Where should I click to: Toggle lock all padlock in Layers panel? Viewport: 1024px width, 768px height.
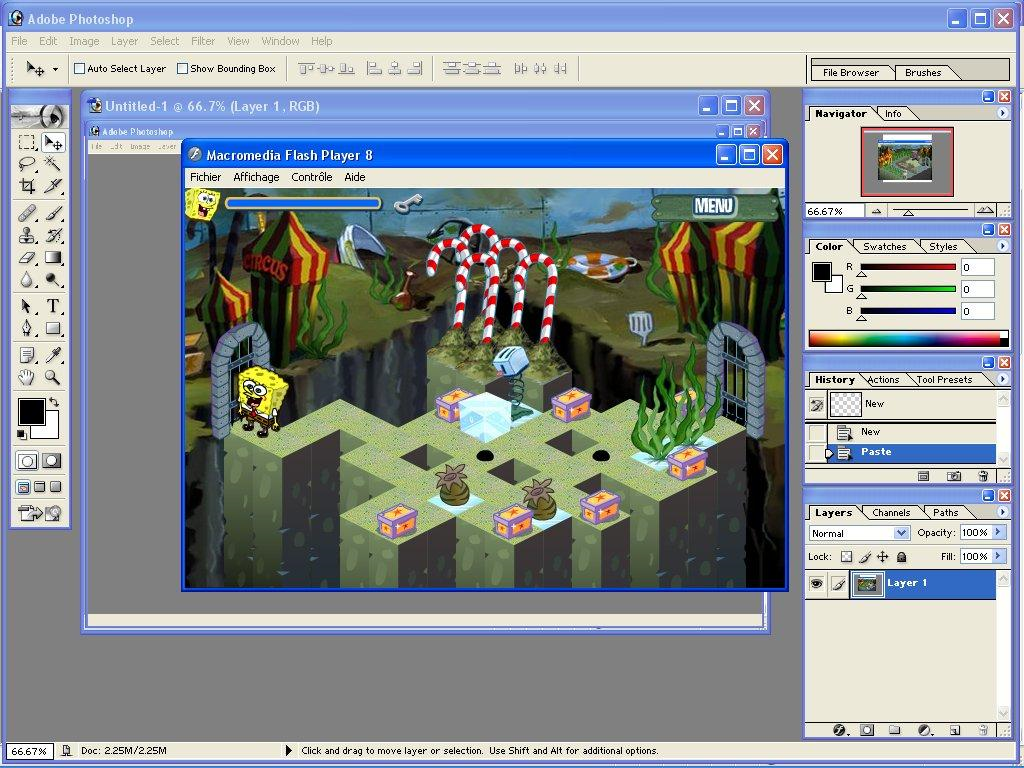[901, 557]
